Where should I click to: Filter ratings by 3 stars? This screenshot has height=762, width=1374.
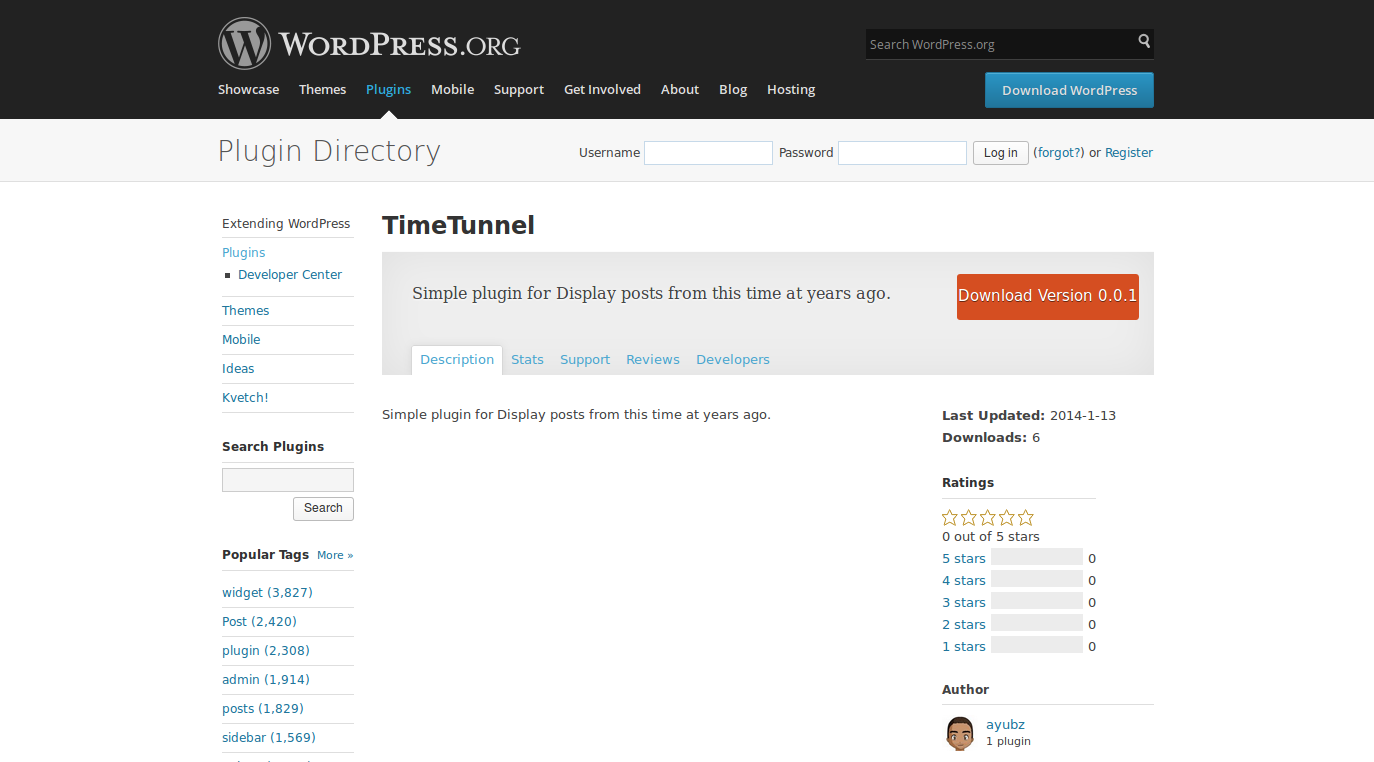964,603
